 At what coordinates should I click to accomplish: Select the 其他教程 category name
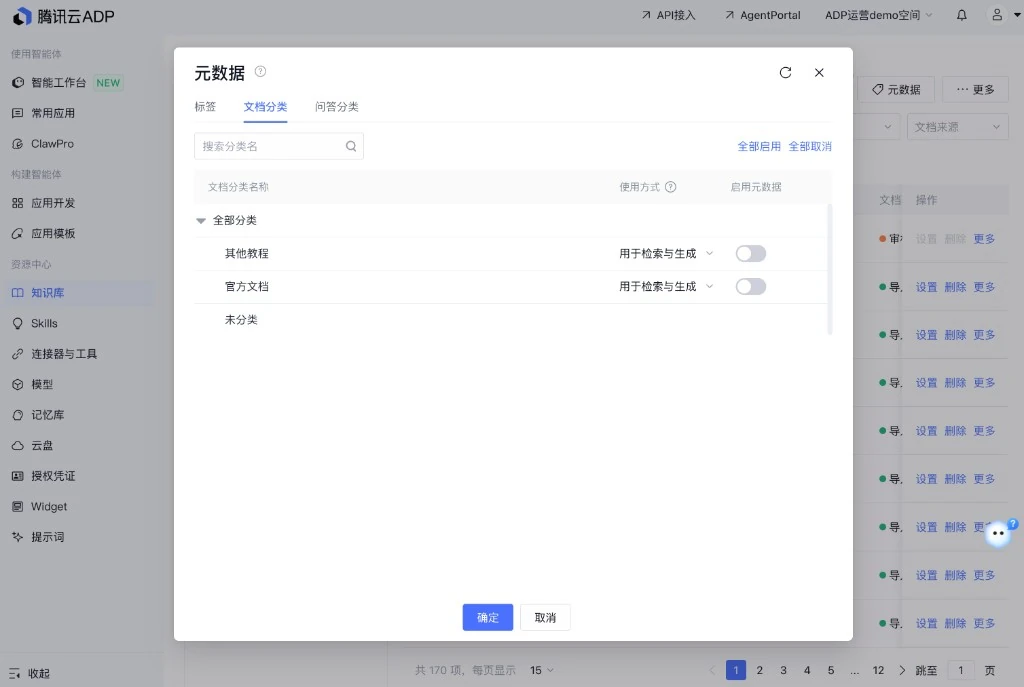[247, 253]
